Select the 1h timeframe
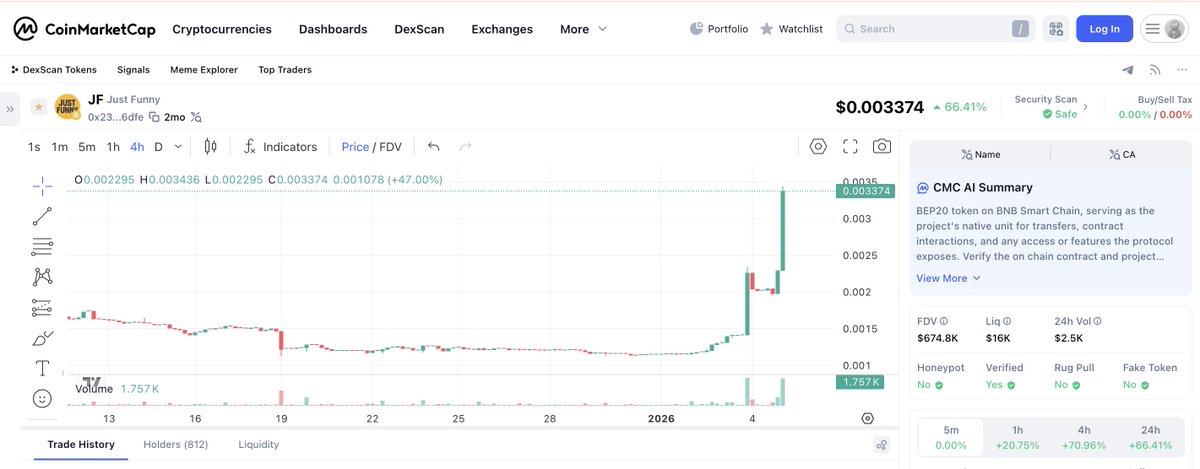Viewport: 1200px width, 469px height. 113,147
